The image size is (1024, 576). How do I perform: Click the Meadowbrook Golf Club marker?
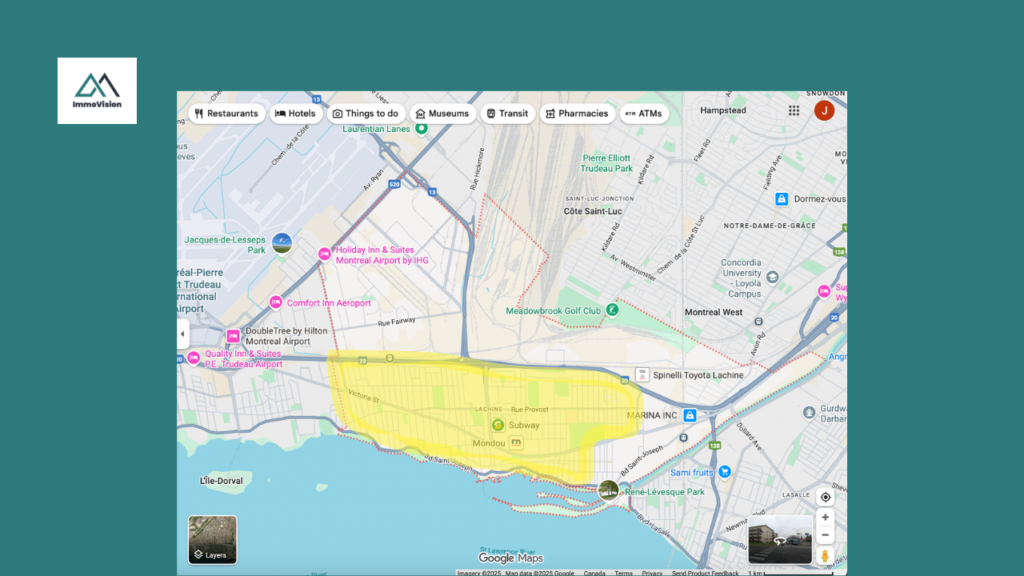612,311
